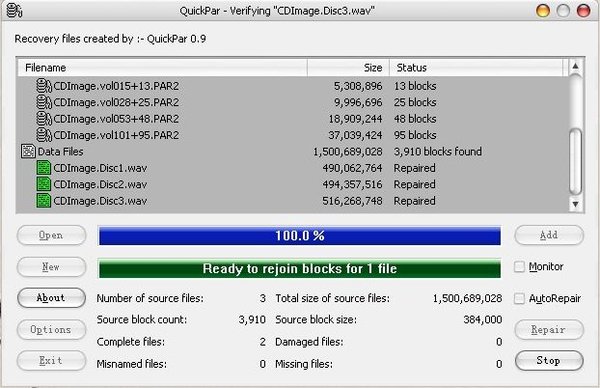600x388 pixels.
Task: Sort list by Filename column header
Action: 162,68
